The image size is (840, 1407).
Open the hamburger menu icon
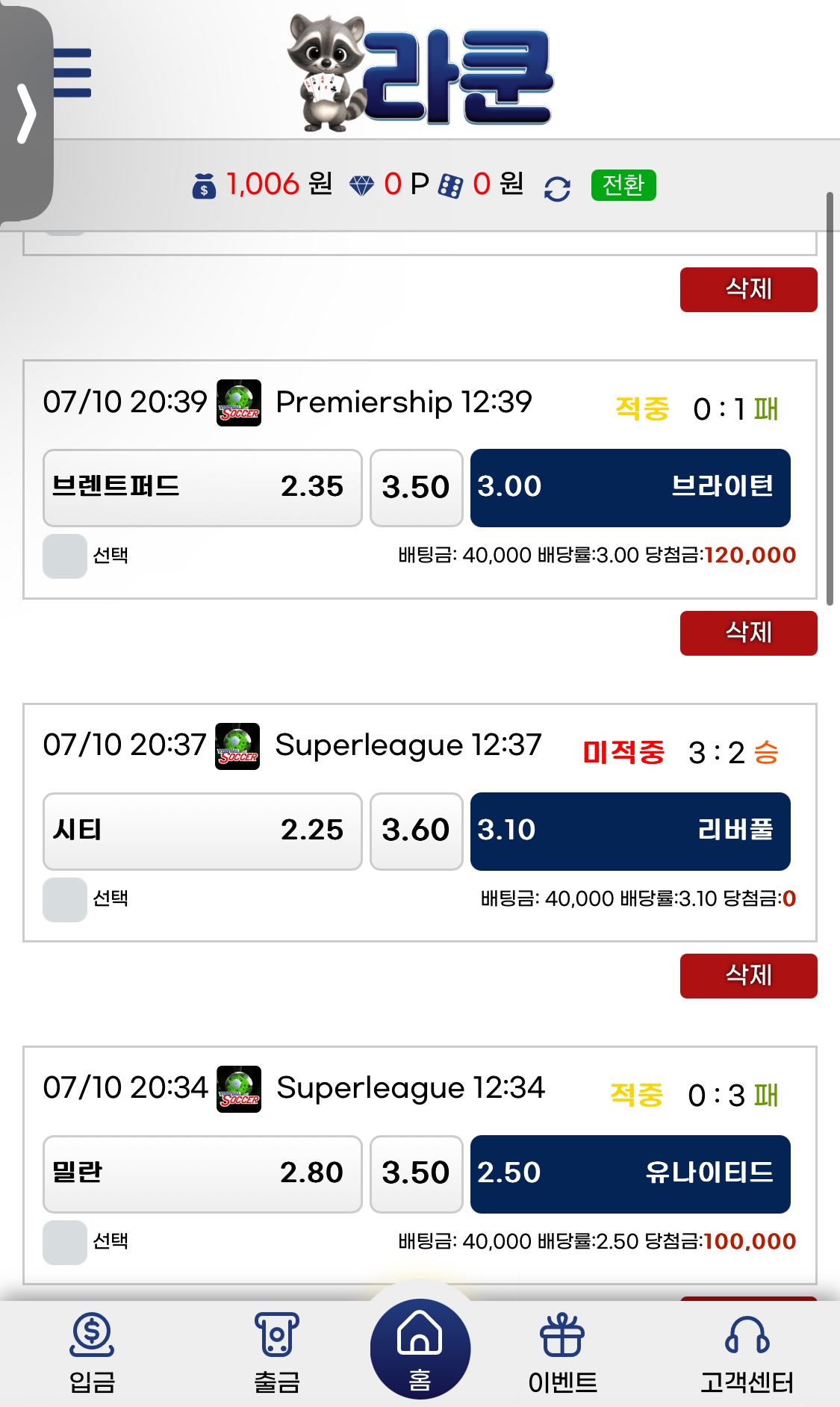tap(72, 73)
